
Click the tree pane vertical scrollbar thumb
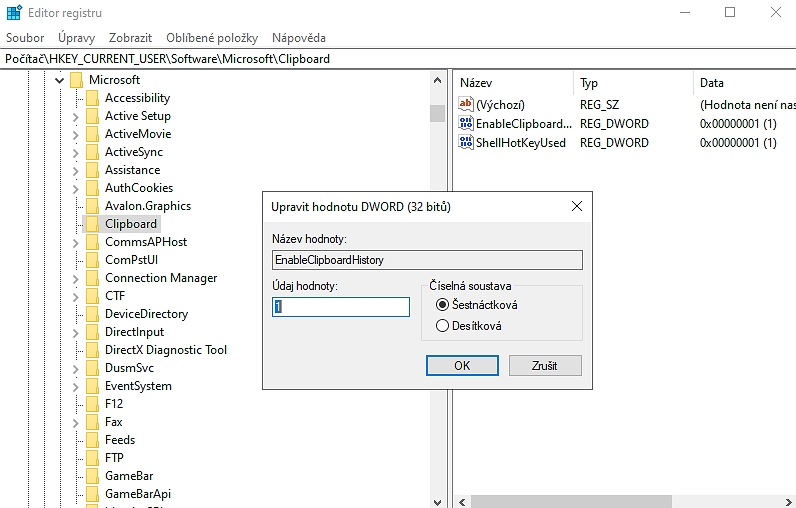click(x=438, y=113)
